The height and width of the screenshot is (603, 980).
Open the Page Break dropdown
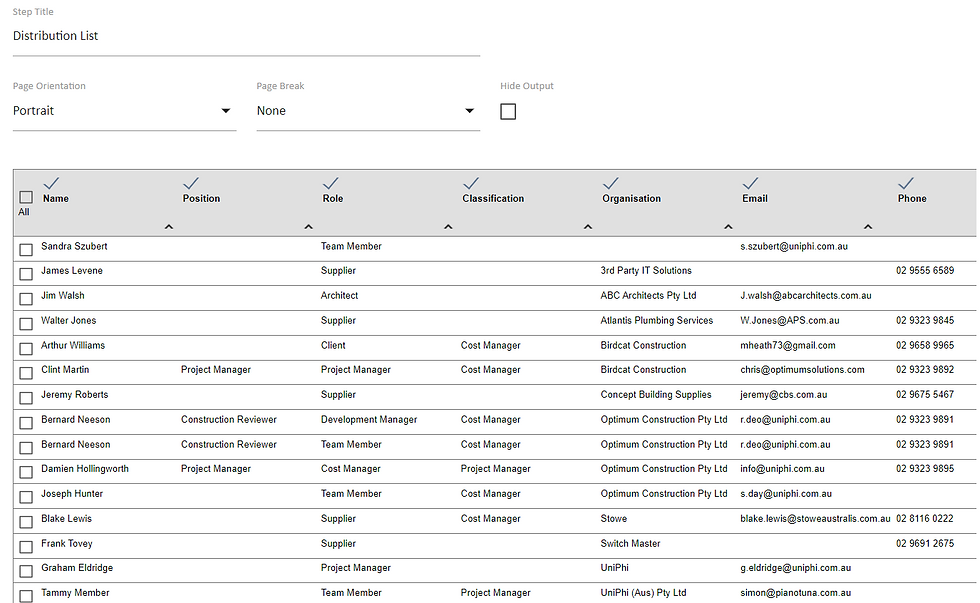pyautogui.click(x=368, y=111)
